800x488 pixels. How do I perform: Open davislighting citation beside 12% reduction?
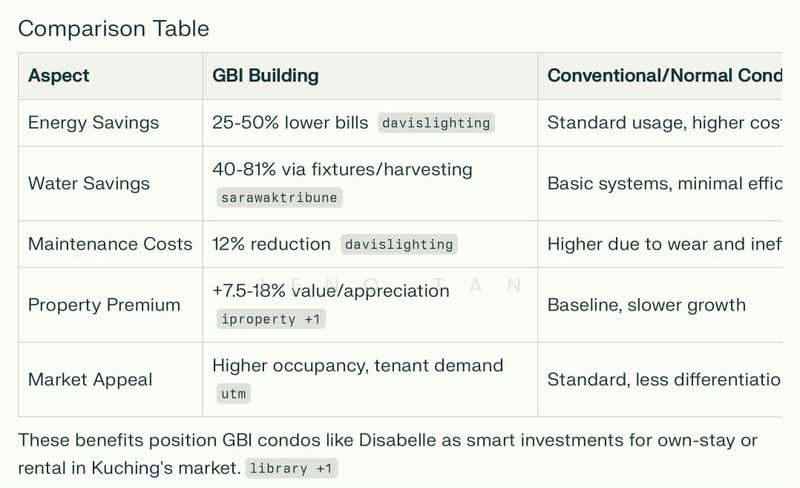(x=399, y=245)
